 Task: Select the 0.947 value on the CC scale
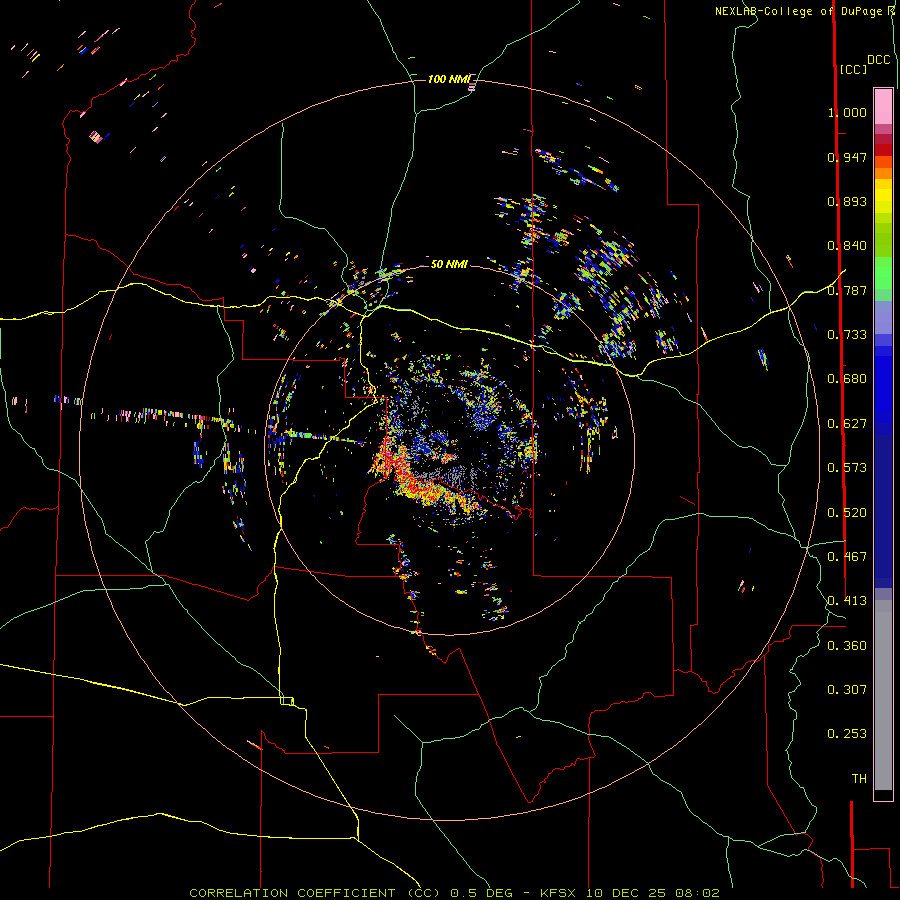(x=847, y=157)
